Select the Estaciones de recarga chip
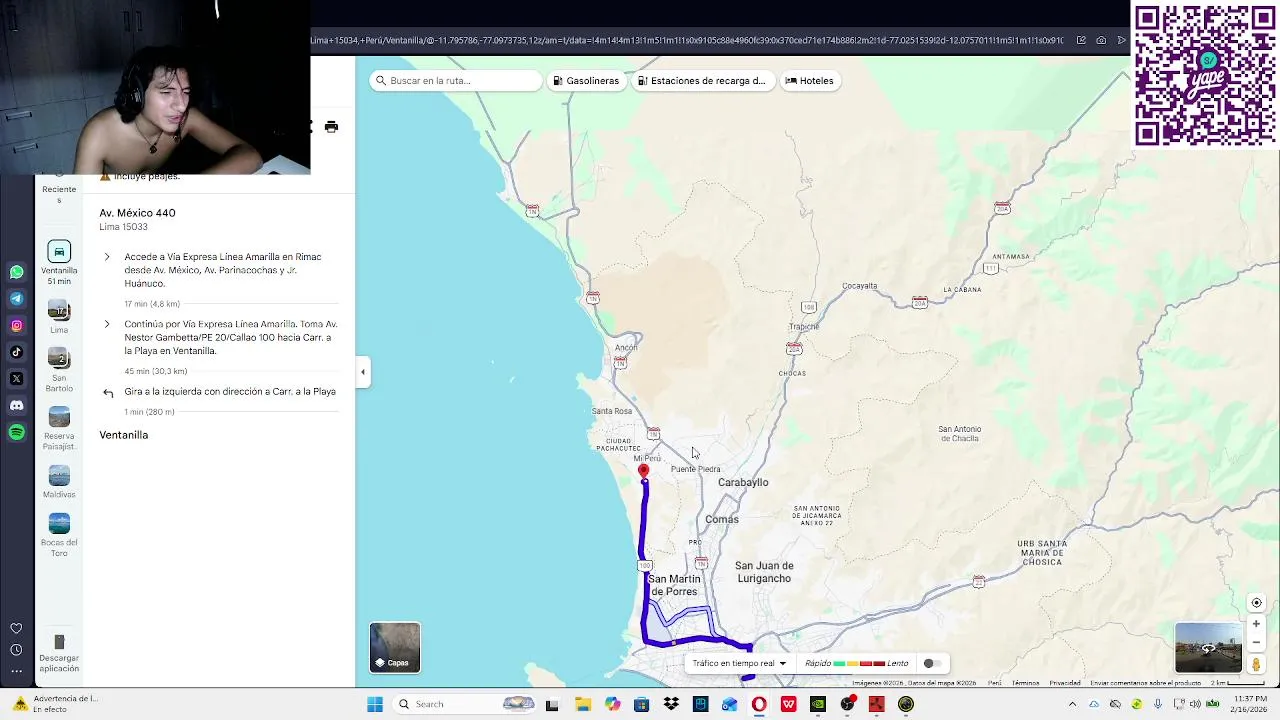 [x=702, y=81]
